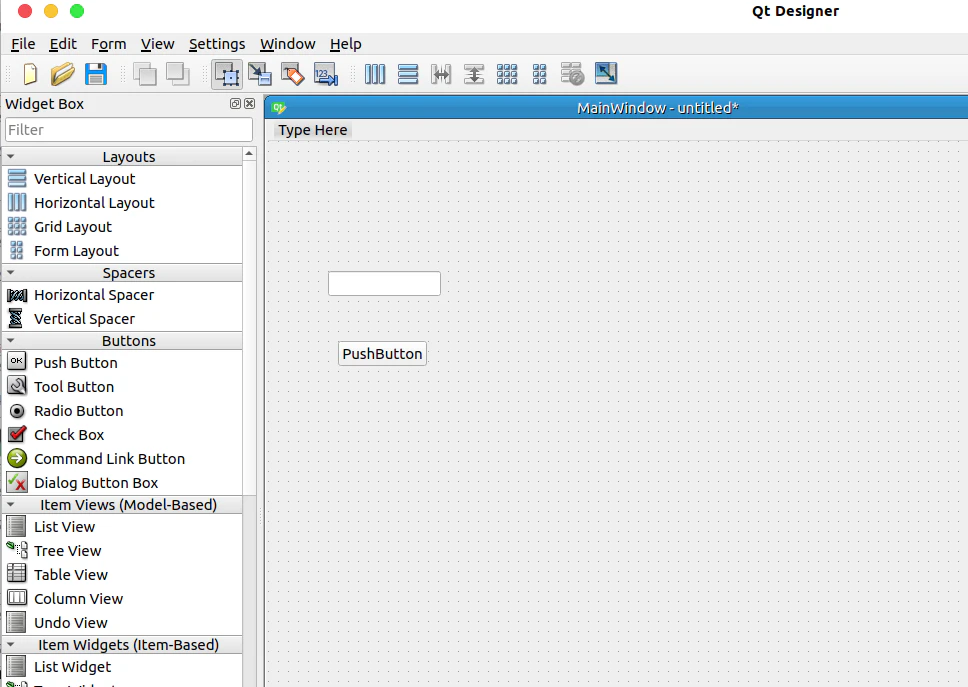Viewport: 968px width, 687px height.
Task: Select Column View widget
Action: coord(122,599)
